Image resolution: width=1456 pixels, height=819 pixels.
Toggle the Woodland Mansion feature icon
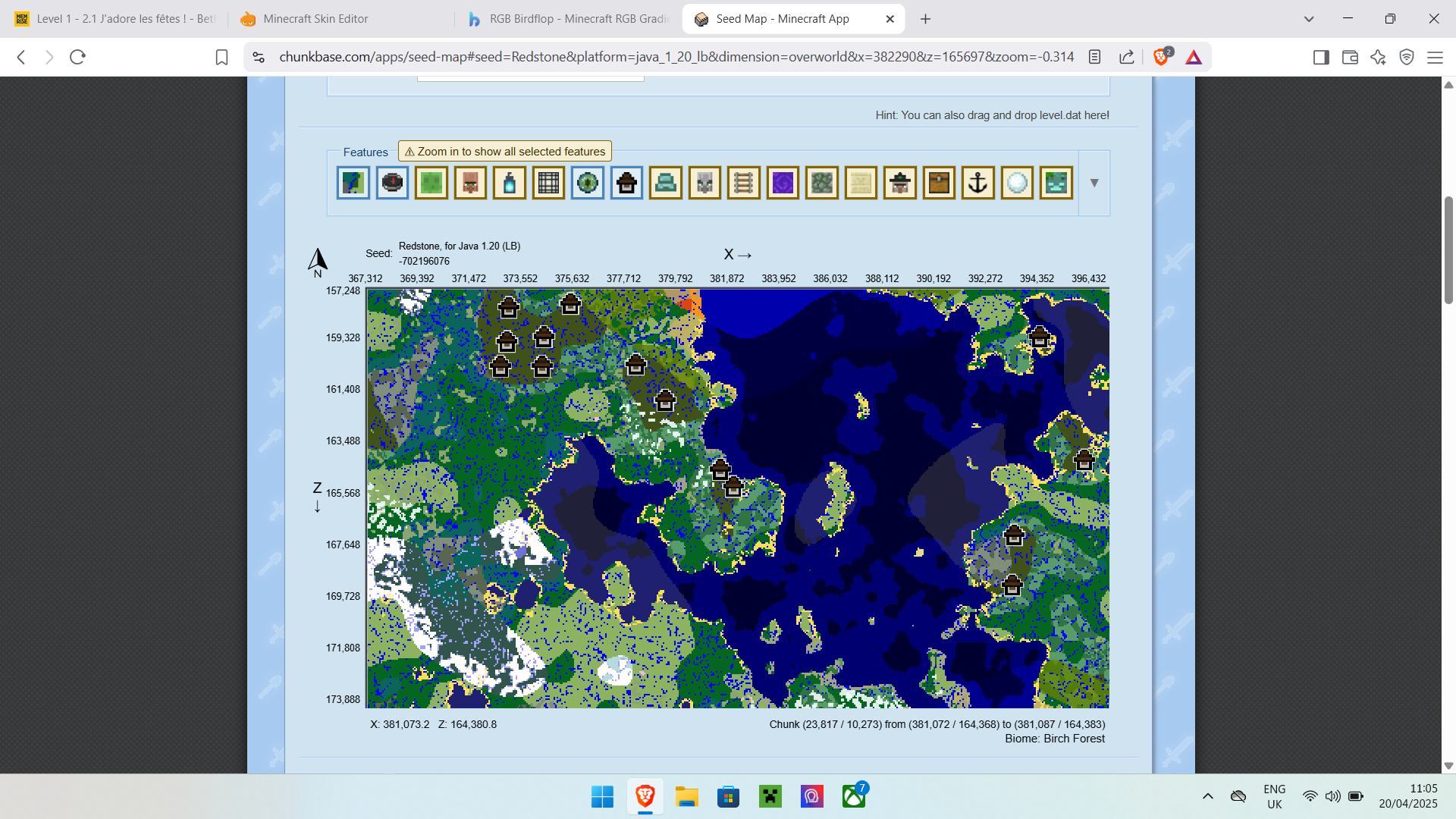(x=626, y=183)
